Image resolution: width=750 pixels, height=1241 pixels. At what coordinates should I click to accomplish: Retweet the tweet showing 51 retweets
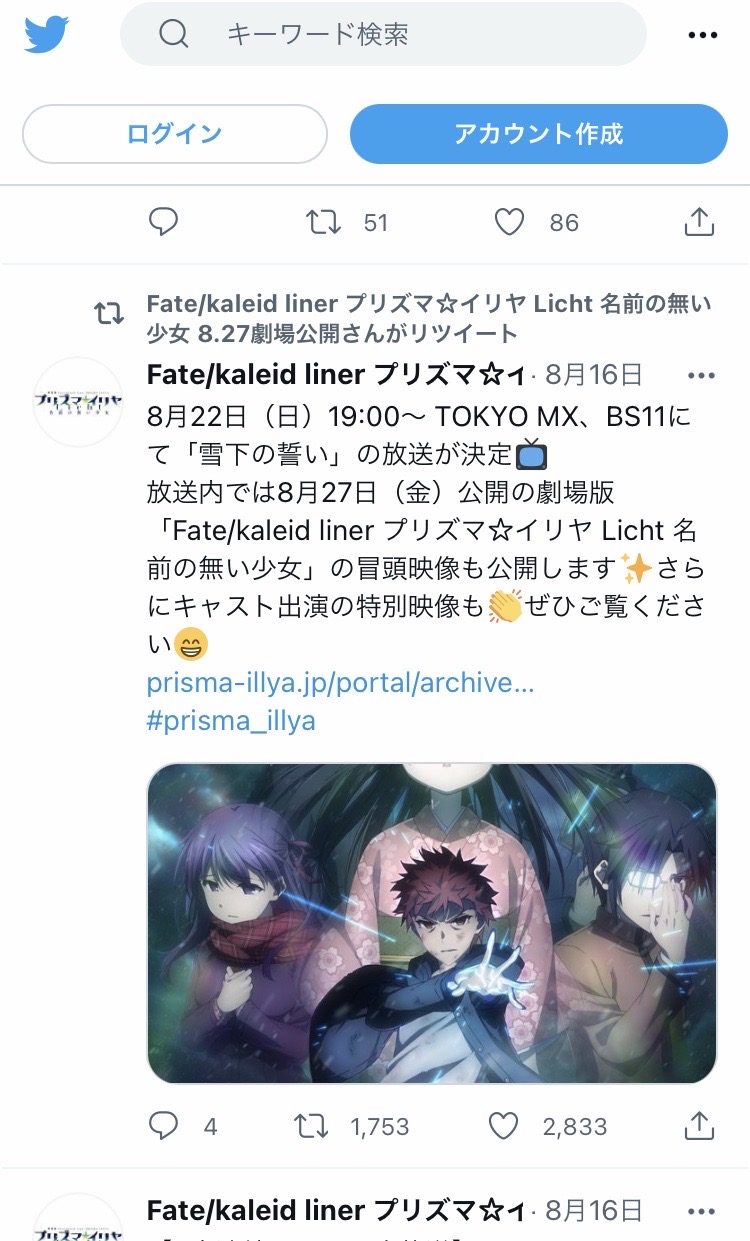[x=323, y=222]
